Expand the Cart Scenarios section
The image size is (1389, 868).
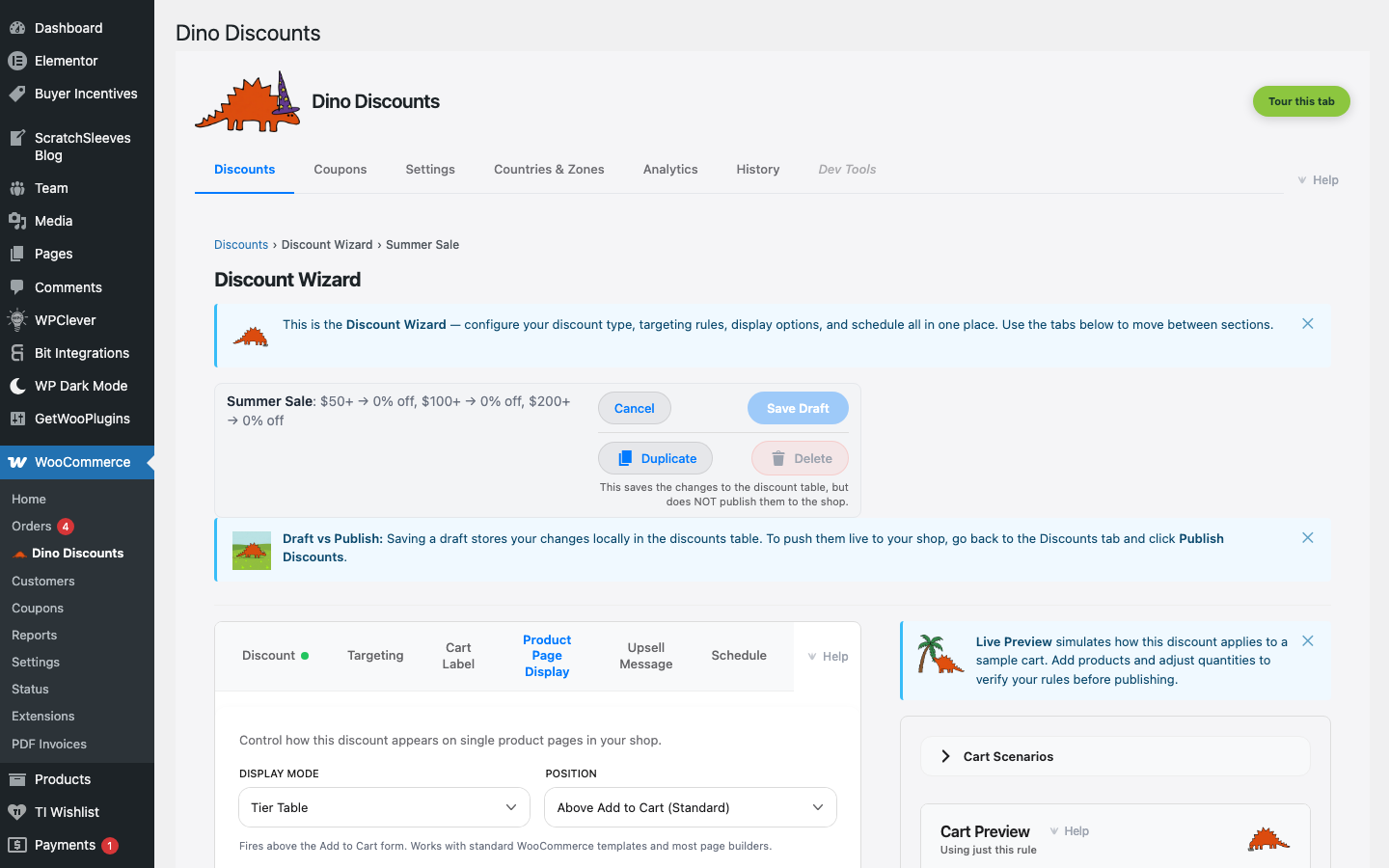tap(1115, 756)
